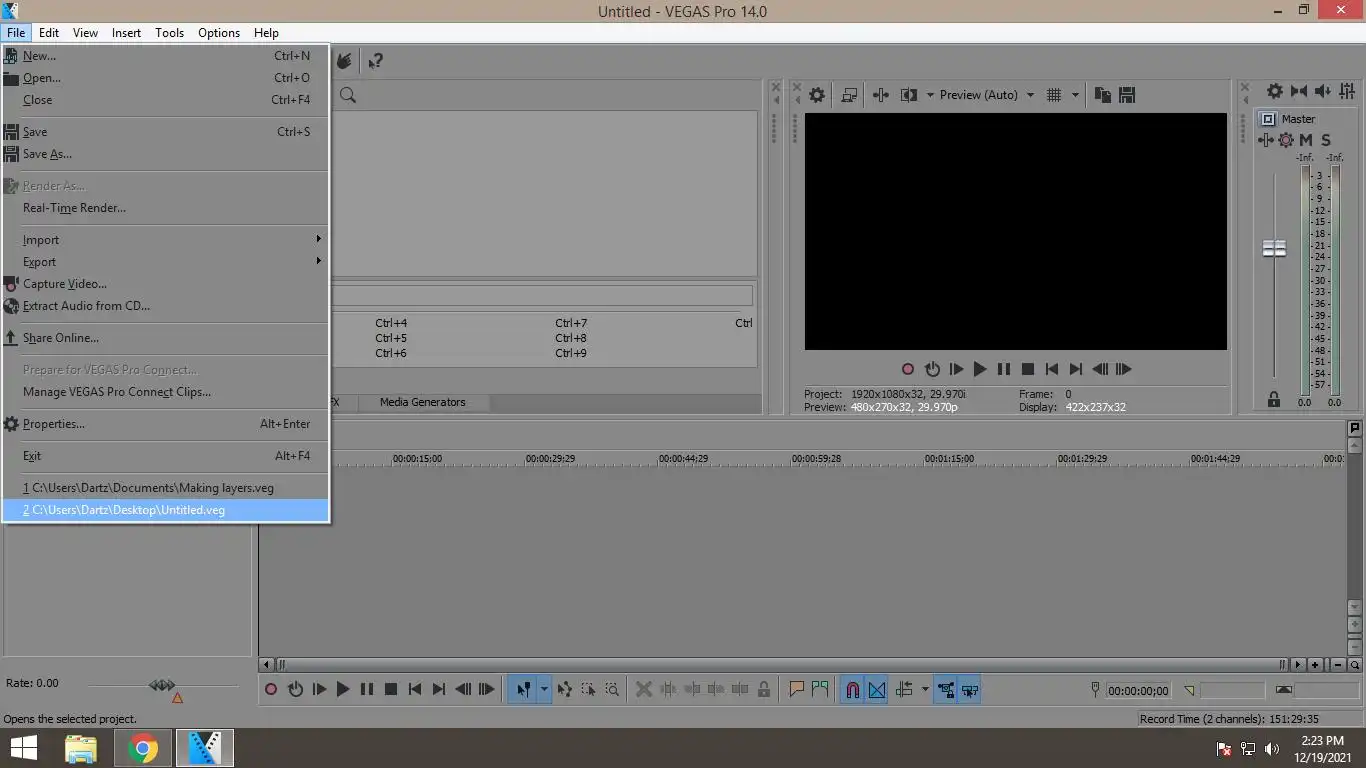Click Stop in timeline transport bar
Screen dimensions: 1366x768
[x=391, y=689]
